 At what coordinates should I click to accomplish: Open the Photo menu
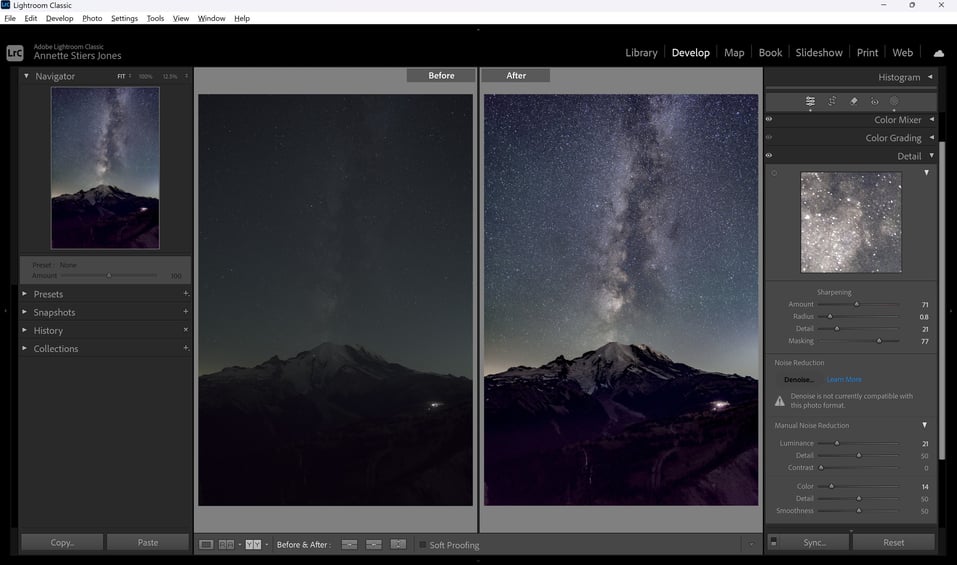point(92,18)
